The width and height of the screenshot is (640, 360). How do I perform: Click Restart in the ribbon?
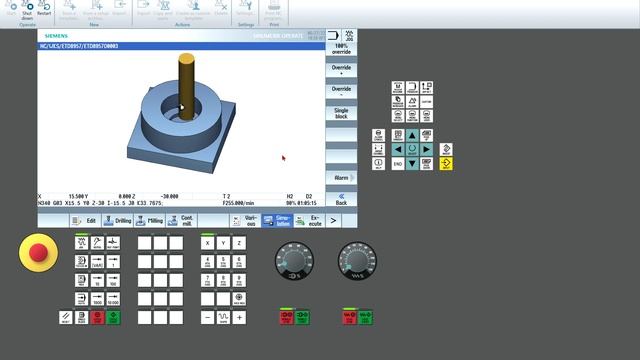44,9
